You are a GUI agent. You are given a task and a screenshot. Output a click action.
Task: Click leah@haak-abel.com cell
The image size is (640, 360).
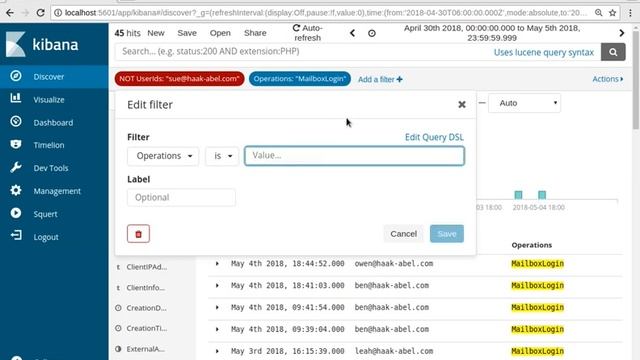pyautogui.click(x=393, y=351)
